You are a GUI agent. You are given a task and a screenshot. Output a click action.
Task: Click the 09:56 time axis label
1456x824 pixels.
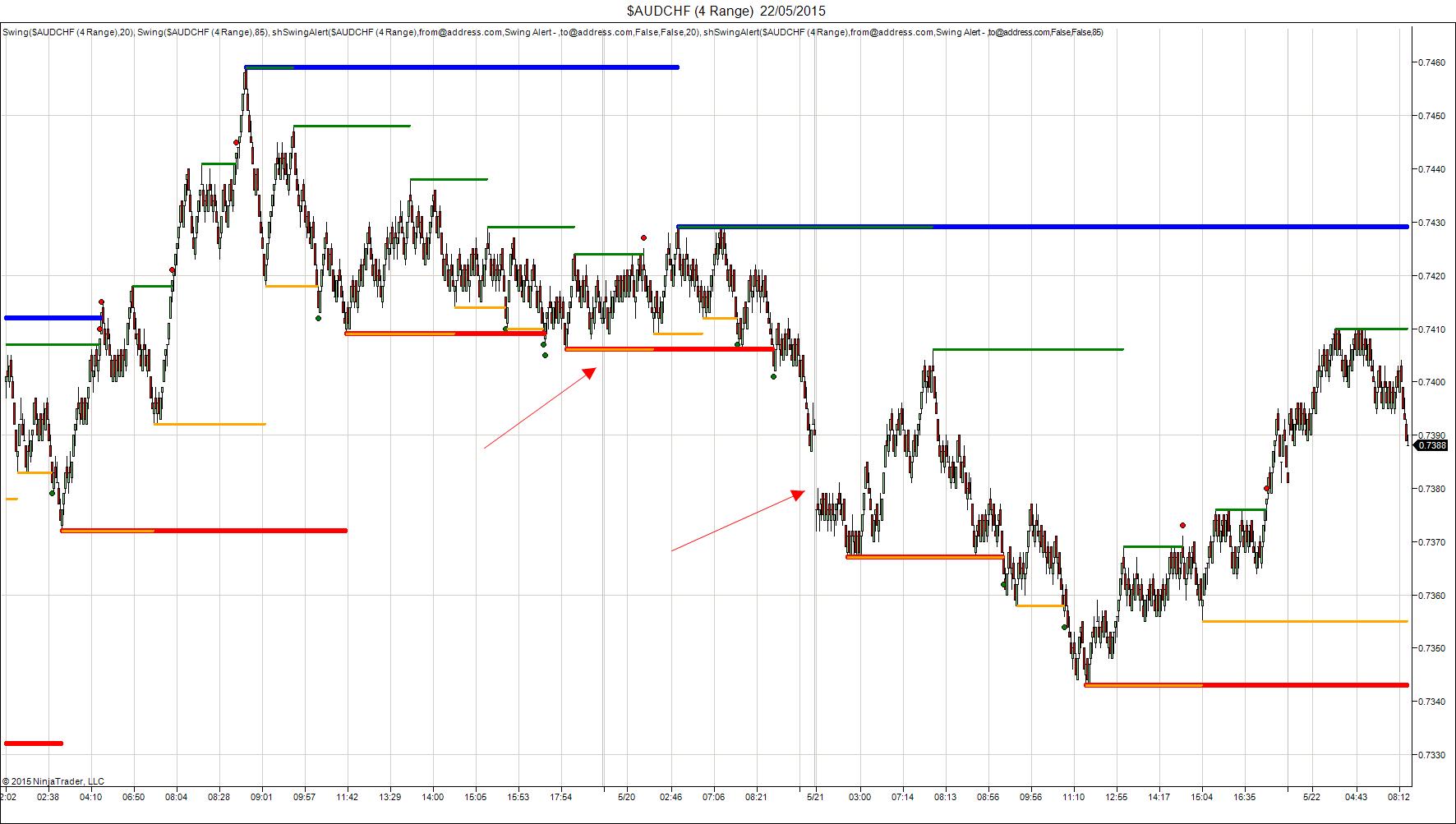[x=1030, y=797]
